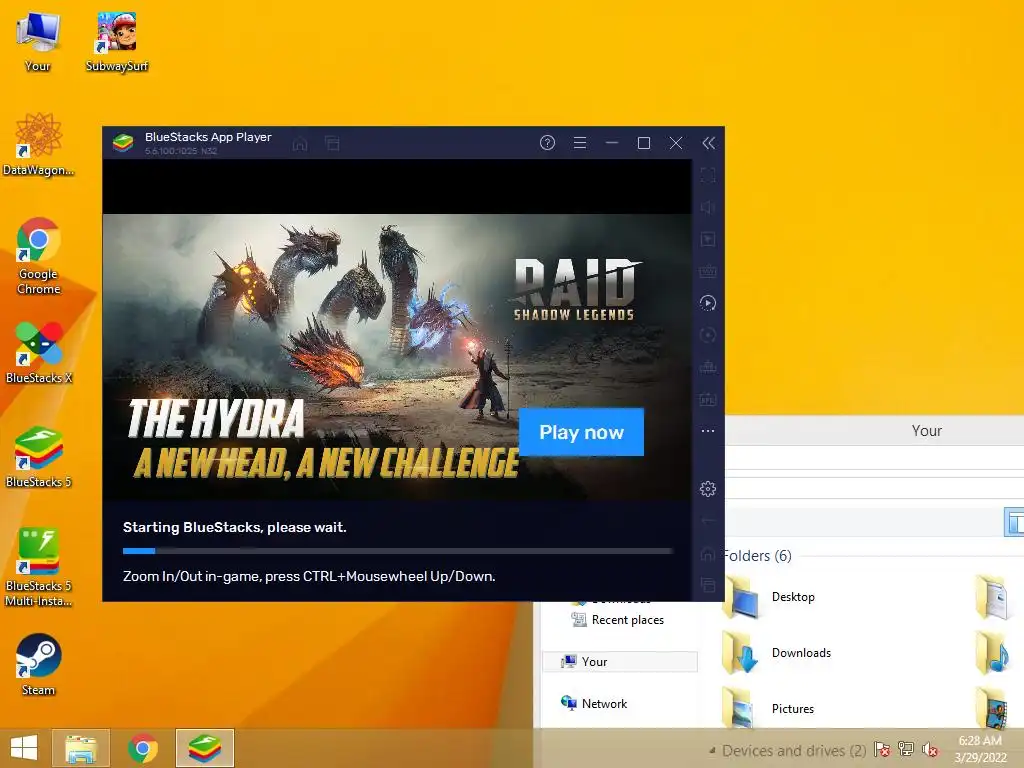Open the Windows Start button
1024x768 pixels.
24,748
